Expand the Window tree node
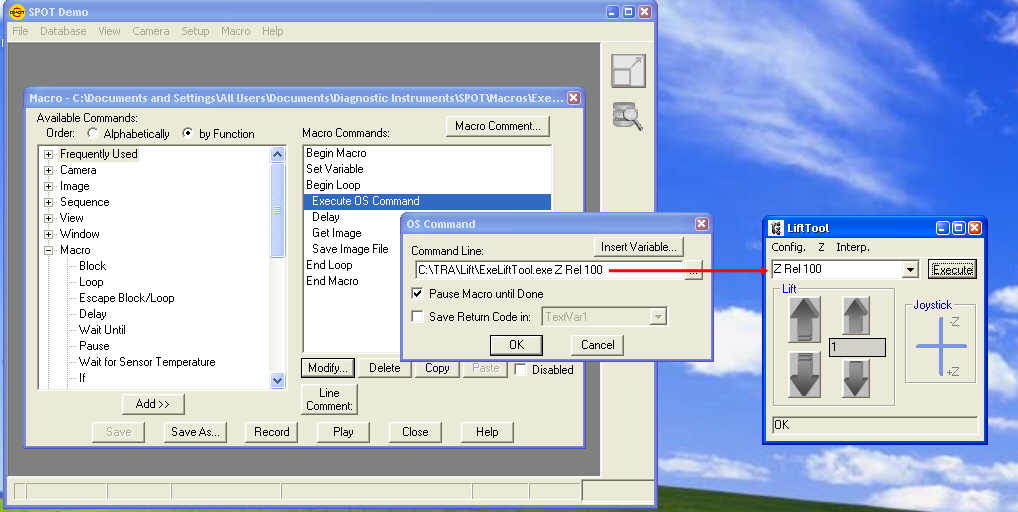Image resolution: width=1018 pixels, height=512 pixels. click(x=48, y=234)
